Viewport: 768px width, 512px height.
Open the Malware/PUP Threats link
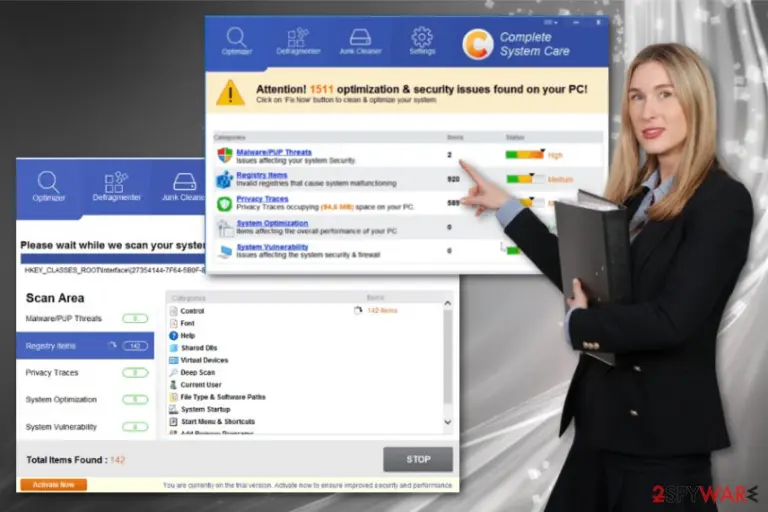click(274, 152)
